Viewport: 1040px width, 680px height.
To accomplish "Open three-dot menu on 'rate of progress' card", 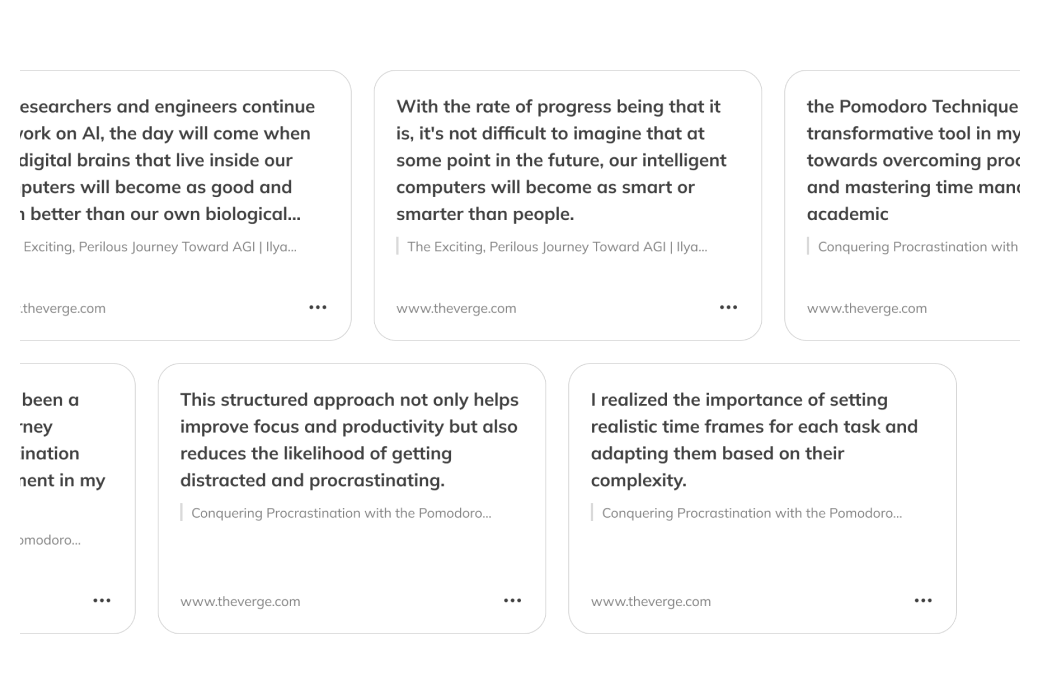I will (x=728, y=307).
